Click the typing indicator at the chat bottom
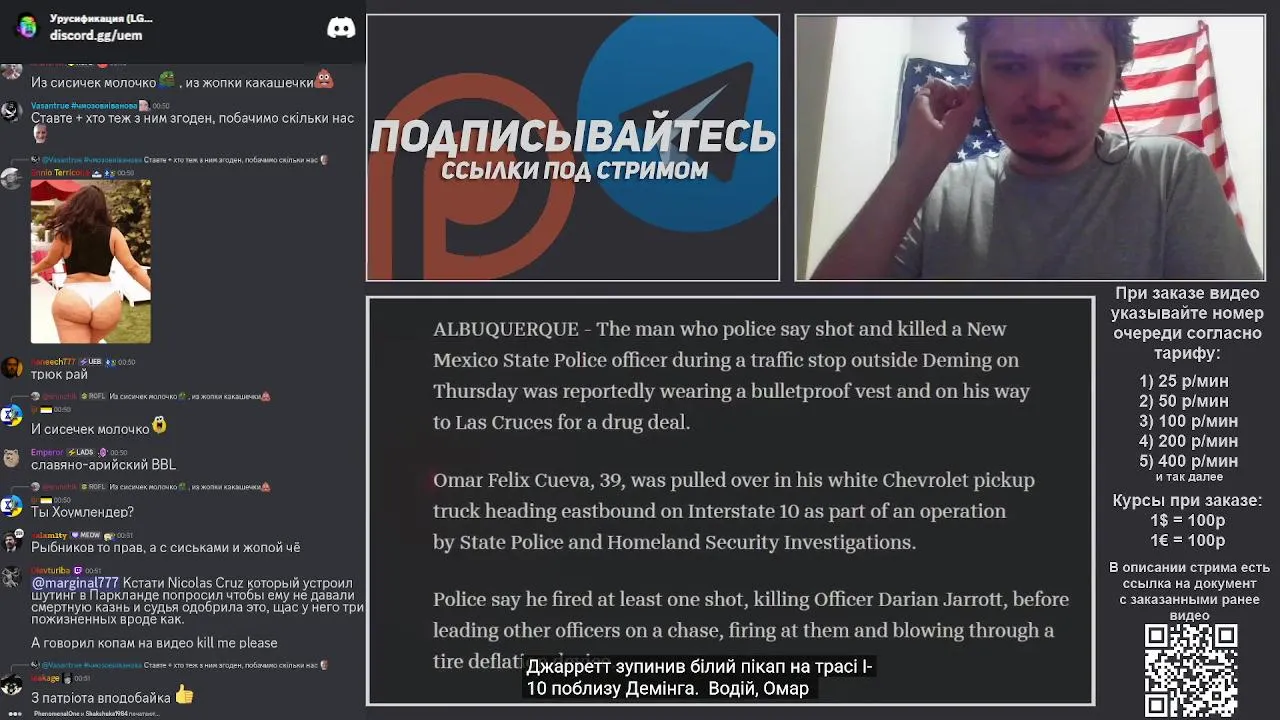 click(95, 714)
